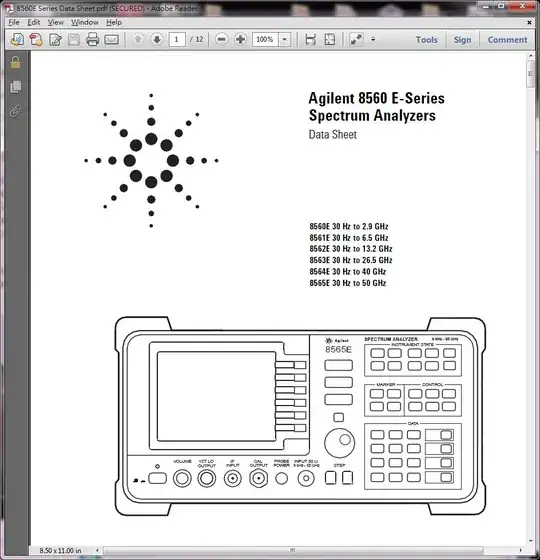The width and height of the screenshot is (540, 560).
Task: Open the zoom level dropdown arrow
Action: pos(285,39)
